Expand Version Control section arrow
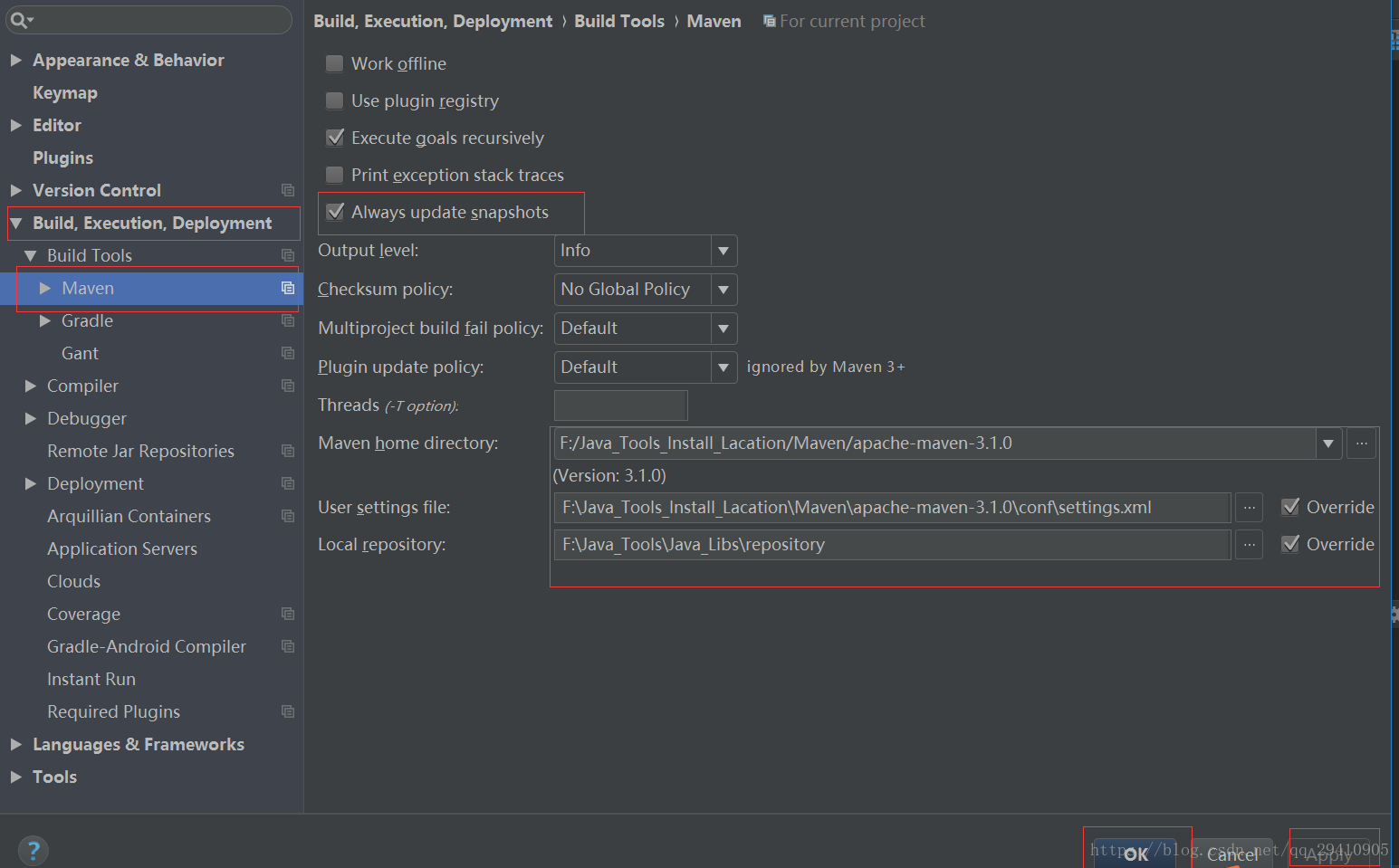The width and height of the screenshot is (1399, 868). point(16,190)
